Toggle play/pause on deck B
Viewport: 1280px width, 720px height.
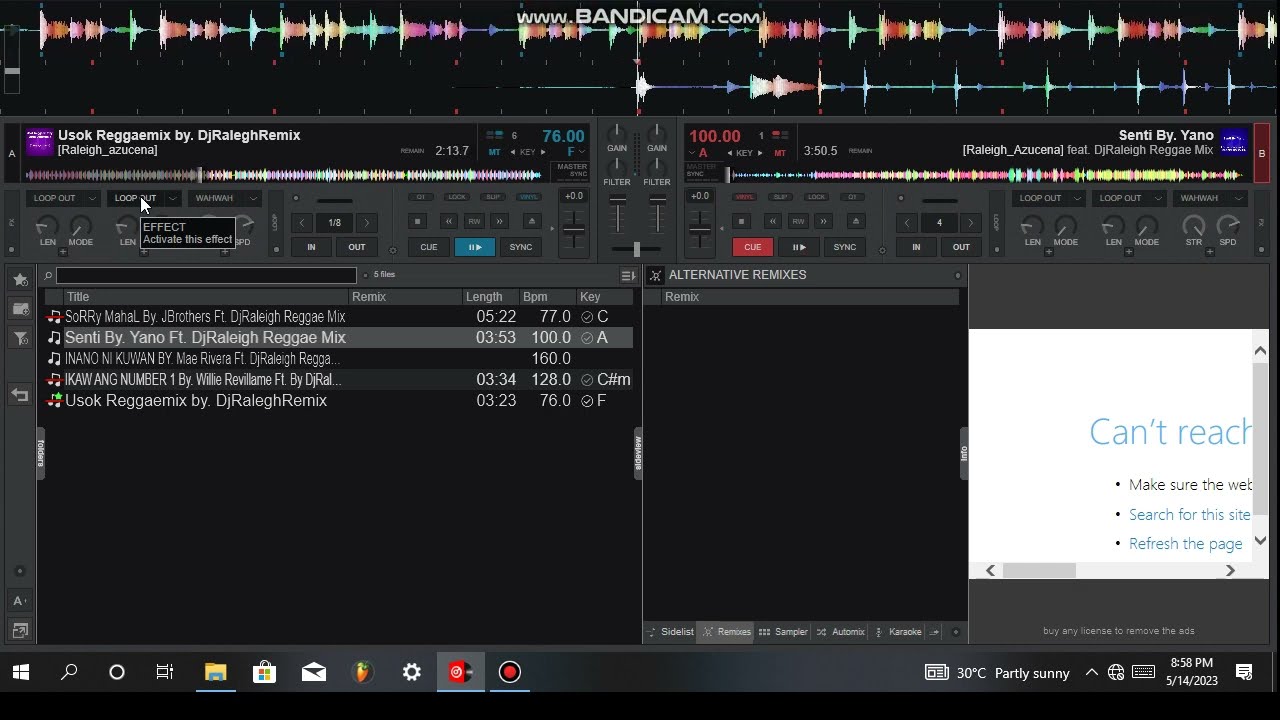click(x=799, y=247)
